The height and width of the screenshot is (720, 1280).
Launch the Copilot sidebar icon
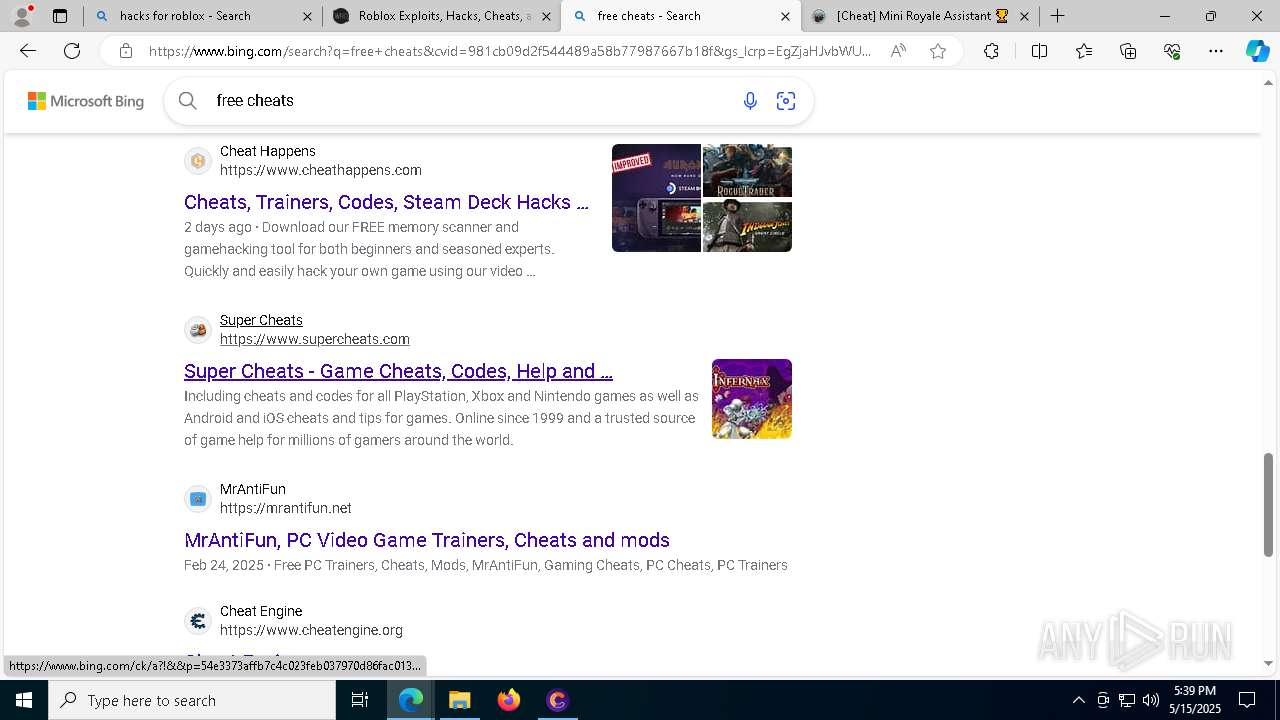(1257, 51)
